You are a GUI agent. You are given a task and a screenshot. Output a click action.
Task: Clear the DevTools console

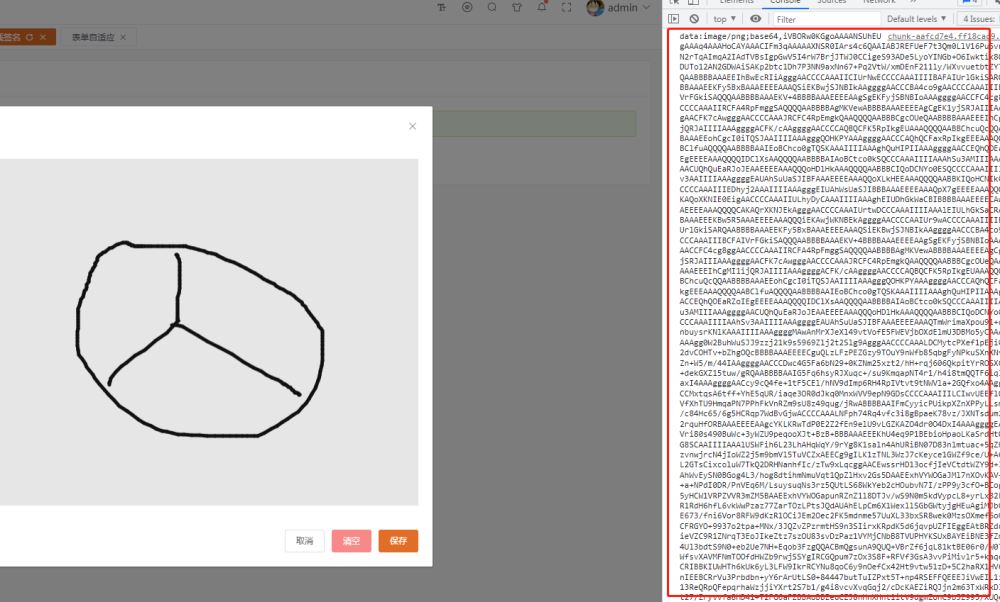(x=694, y=18)
